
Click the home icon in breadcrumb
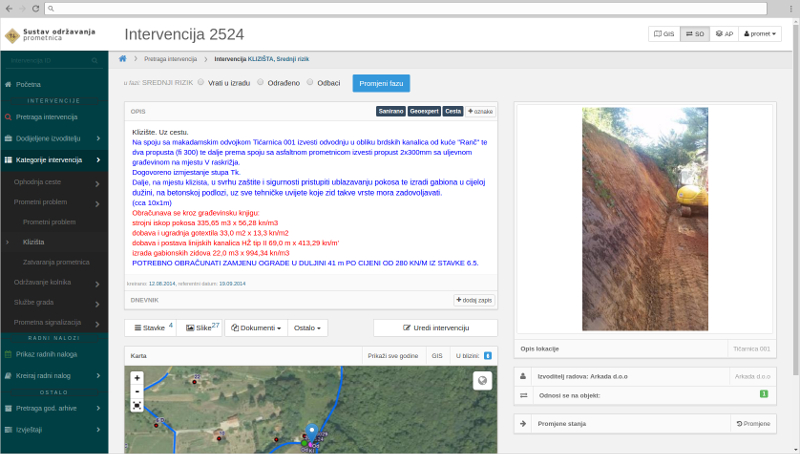point(122,59)
